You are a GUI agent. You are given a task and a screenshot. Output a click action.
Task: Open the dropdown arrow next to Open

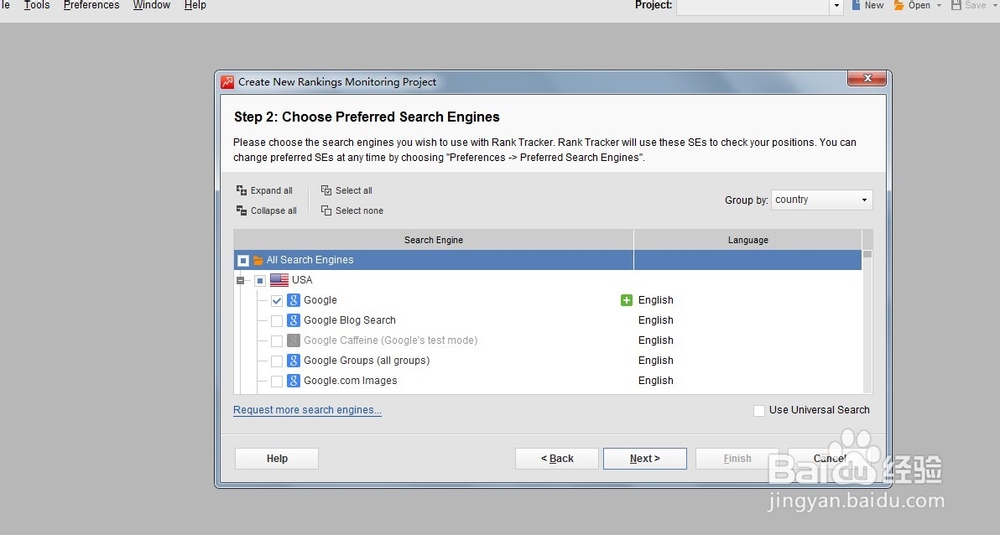point(939,6)
